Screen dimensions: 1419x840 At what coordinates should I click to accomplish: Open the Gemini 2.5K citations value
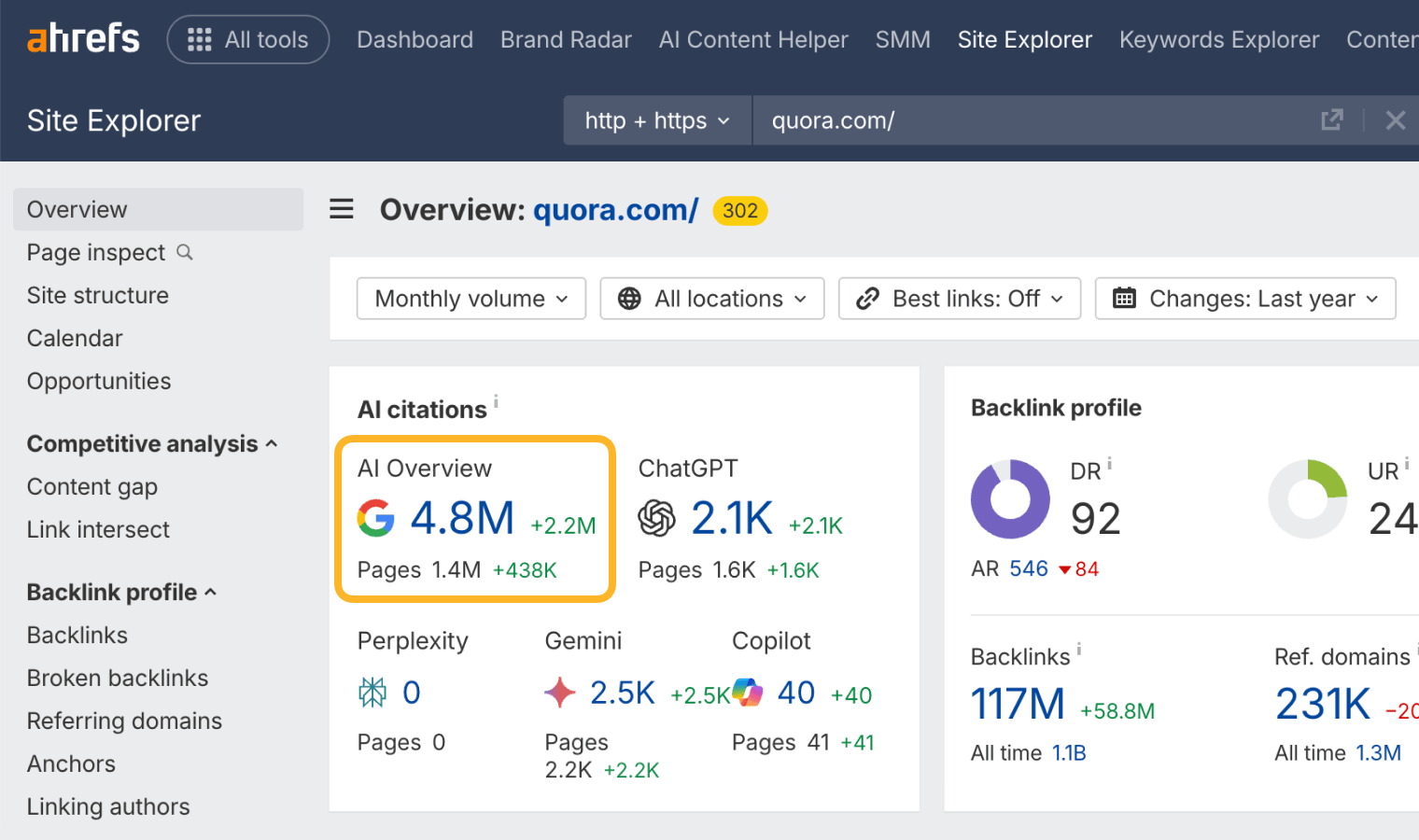click(623, 693)
